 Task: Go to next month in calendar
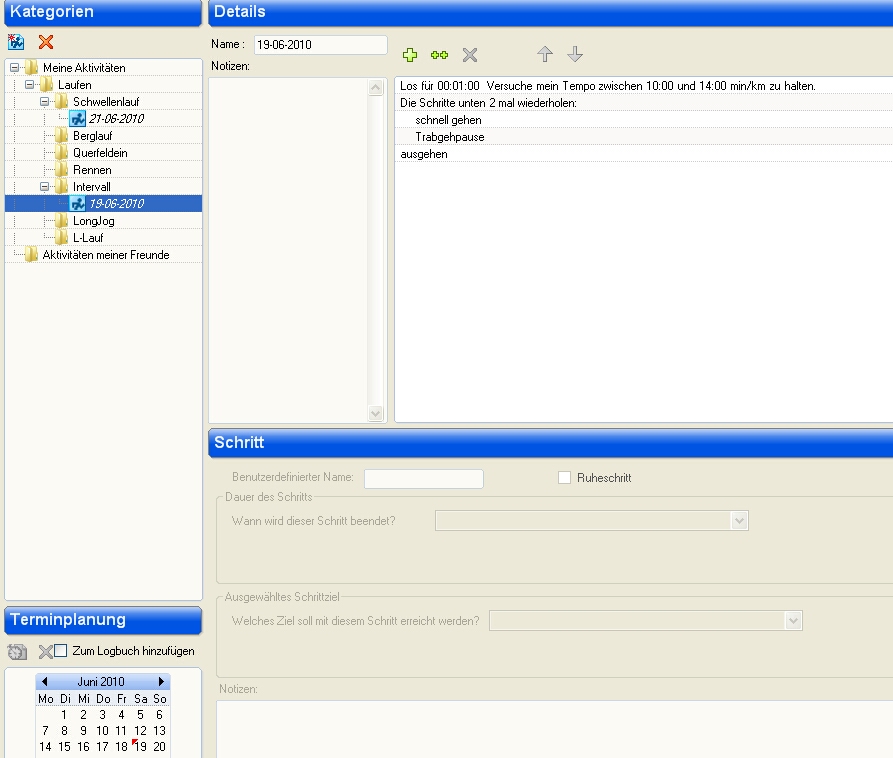coord(162,682)
